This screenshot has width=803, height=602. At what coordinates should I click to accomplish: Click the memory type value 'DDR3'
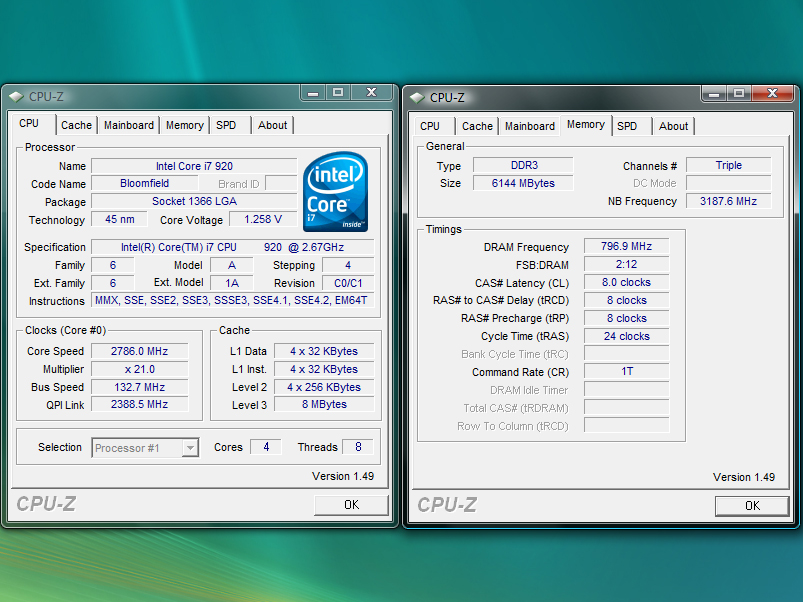coord(523,165)
